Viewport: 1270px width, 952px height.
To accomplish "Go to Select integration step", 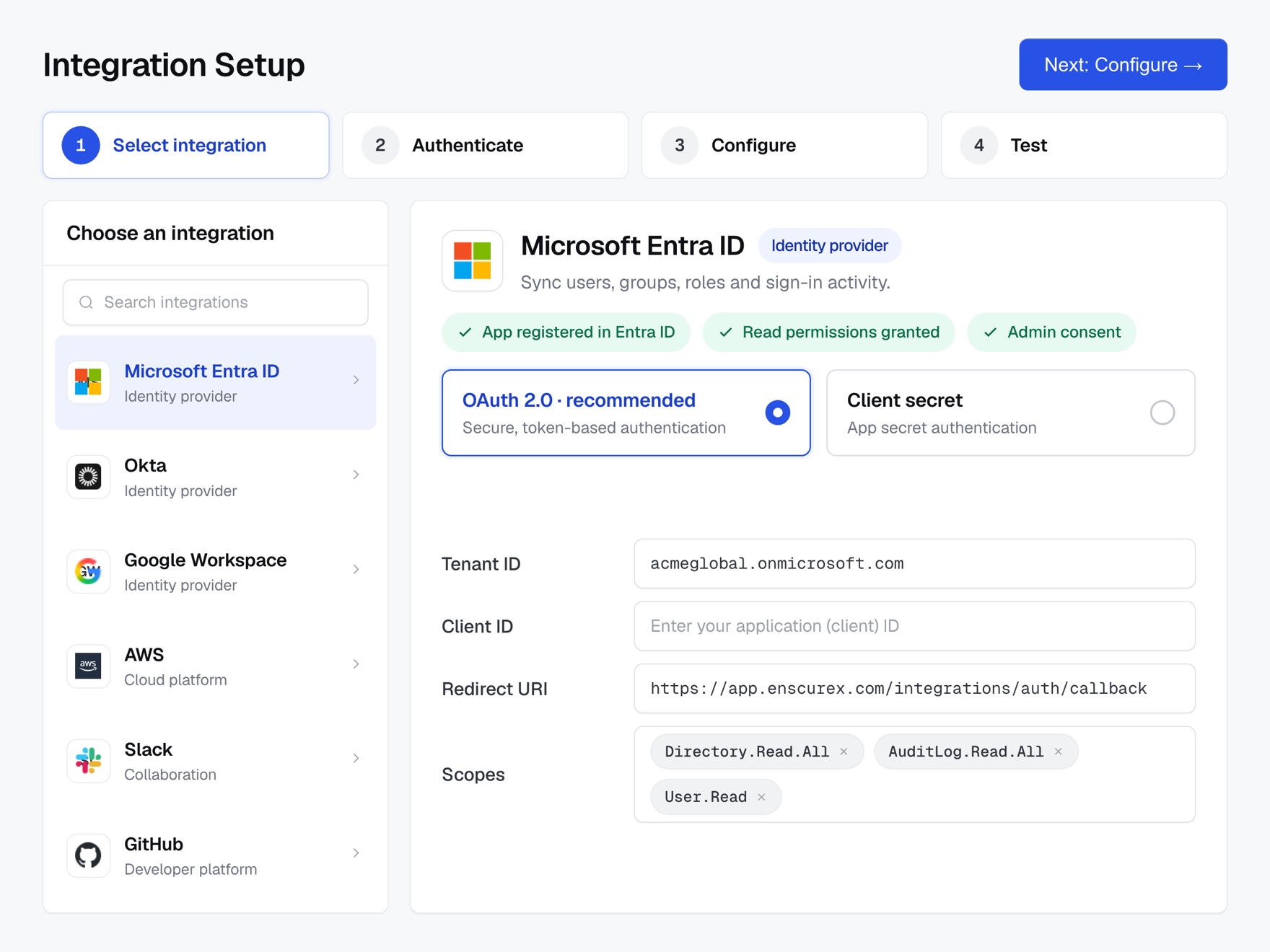I will (x=186, y=145).
